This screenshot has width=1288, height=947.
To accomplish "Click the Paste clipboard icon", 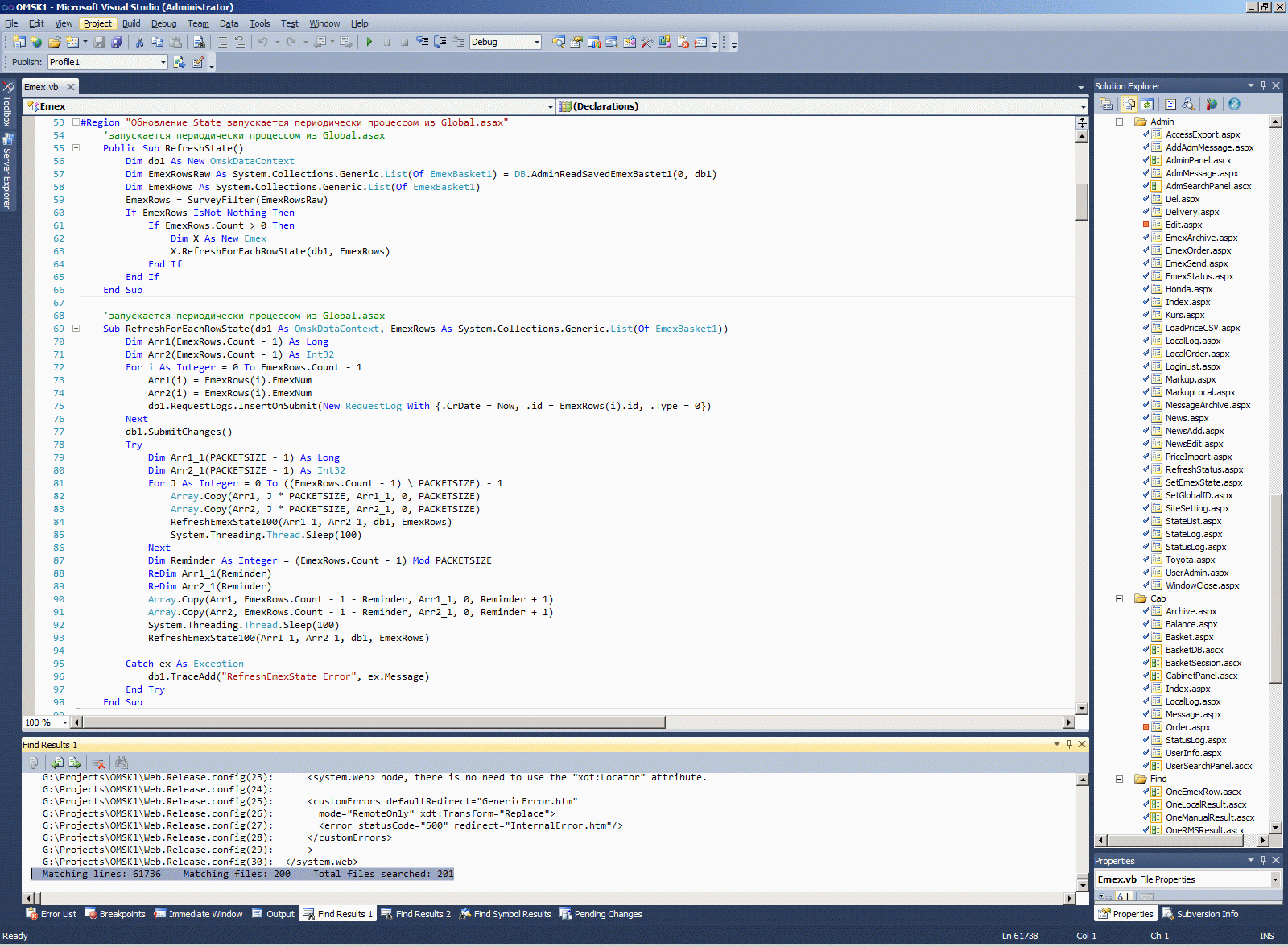I will pyautogui.click(x=175, y=42).
